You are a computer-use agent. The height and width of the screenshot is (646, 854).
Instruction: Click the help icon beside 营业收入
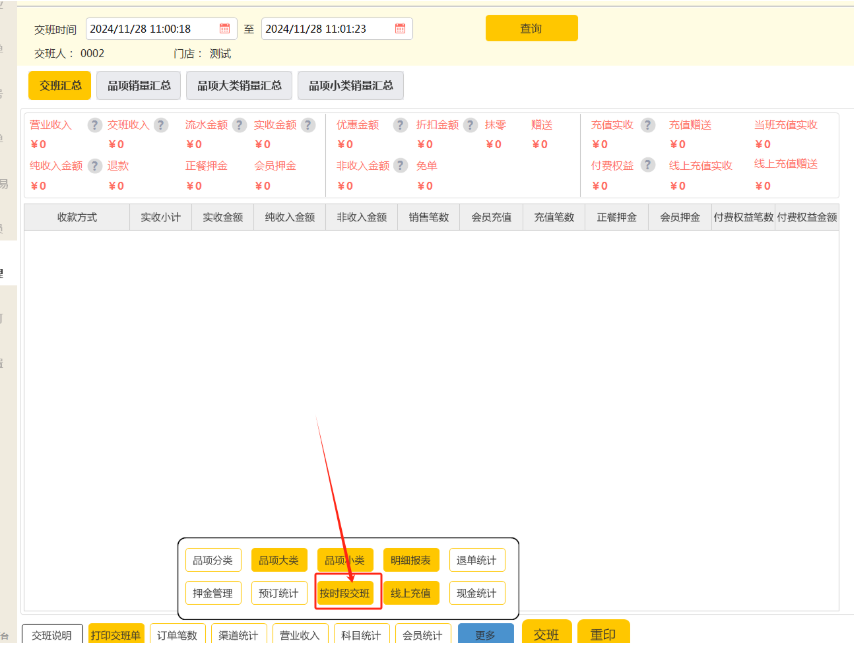click(x=95, y=125)
